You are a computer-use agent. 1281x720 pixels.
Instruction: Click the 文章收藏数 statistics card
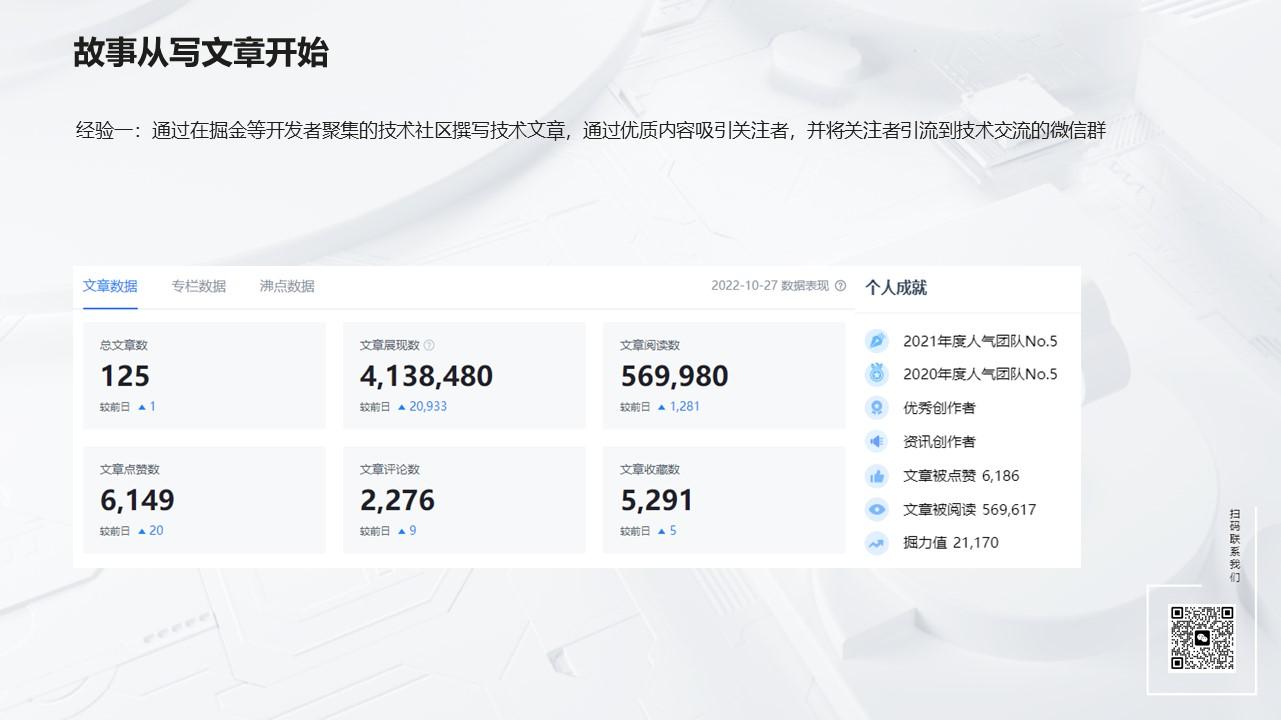[x=724, y=499]
